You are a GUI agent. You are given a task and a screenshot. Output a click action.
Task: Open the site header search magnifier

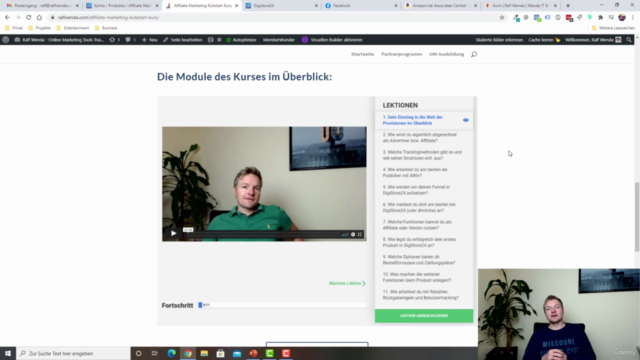click(x=474, y=54)
